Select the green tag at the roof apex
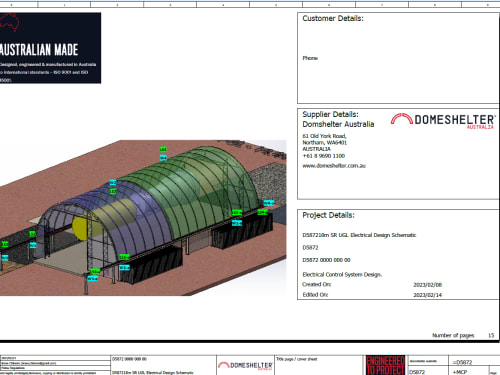500x375 pixels. pos(163,149)
